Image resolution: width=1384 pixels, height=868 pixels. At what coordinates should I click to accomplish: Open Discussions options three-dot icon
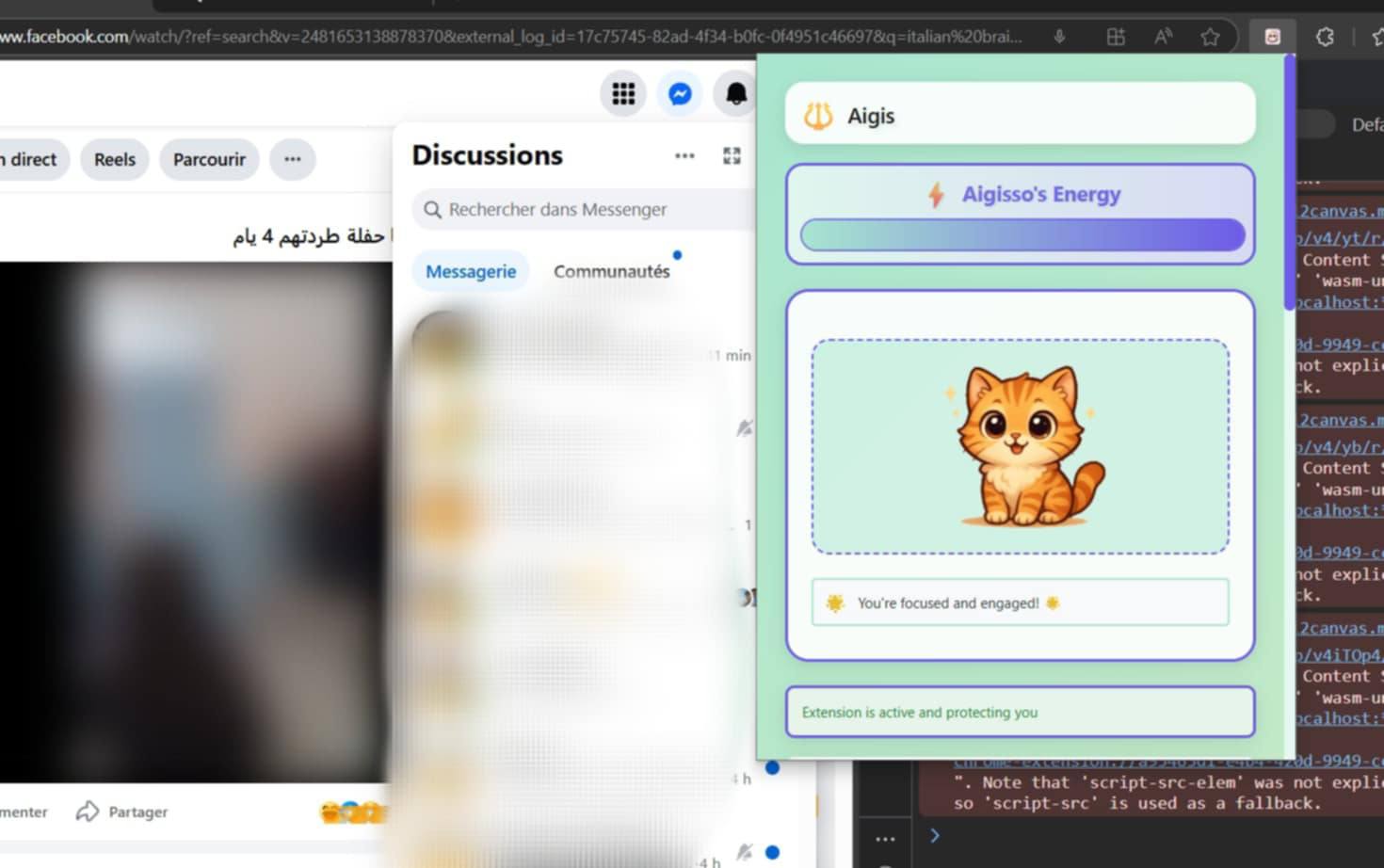684,156
